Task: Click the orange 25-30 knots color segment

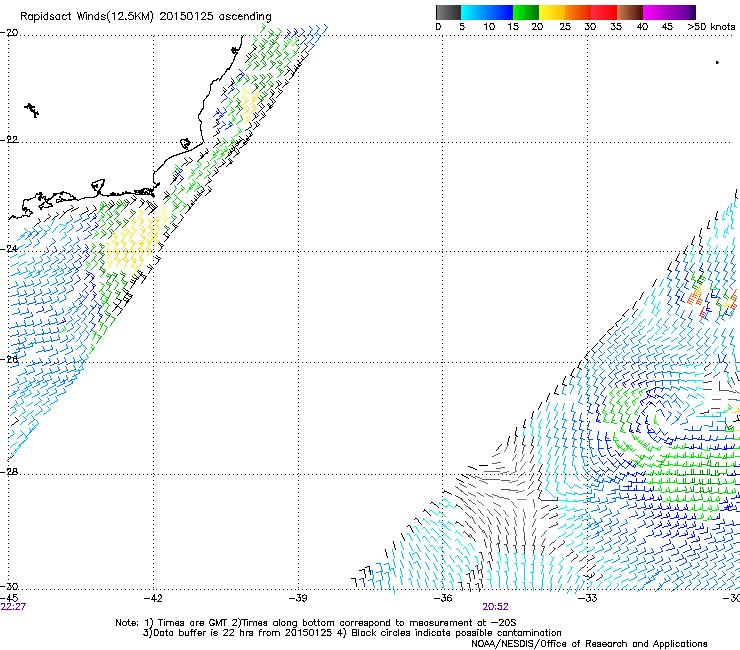Action: (578, 12)
